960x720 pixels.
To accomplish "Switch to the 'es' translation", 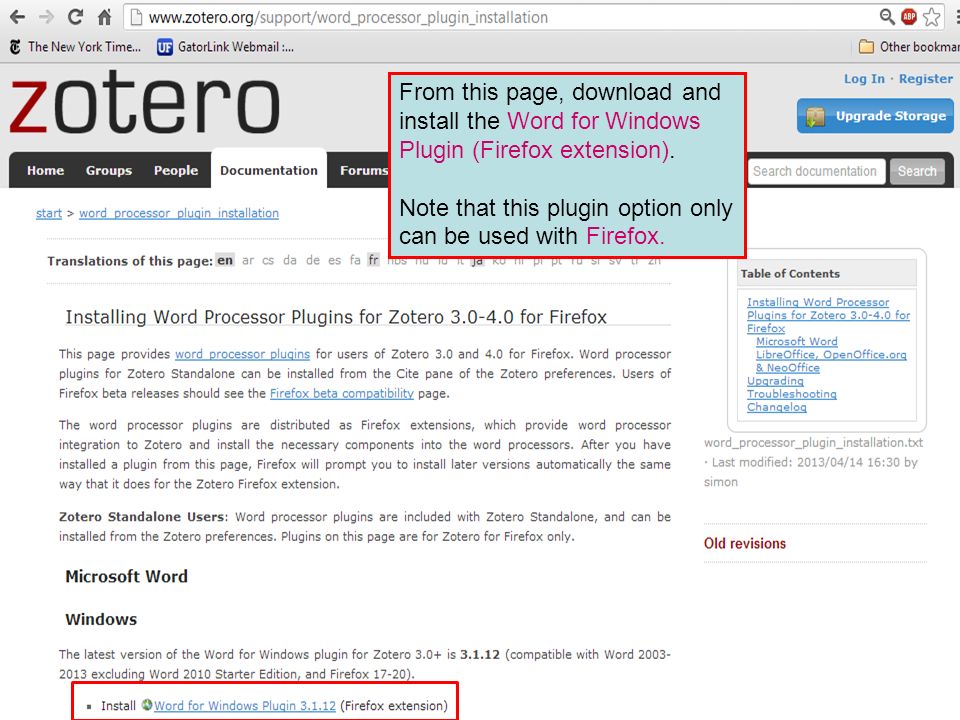I will 334,261.
